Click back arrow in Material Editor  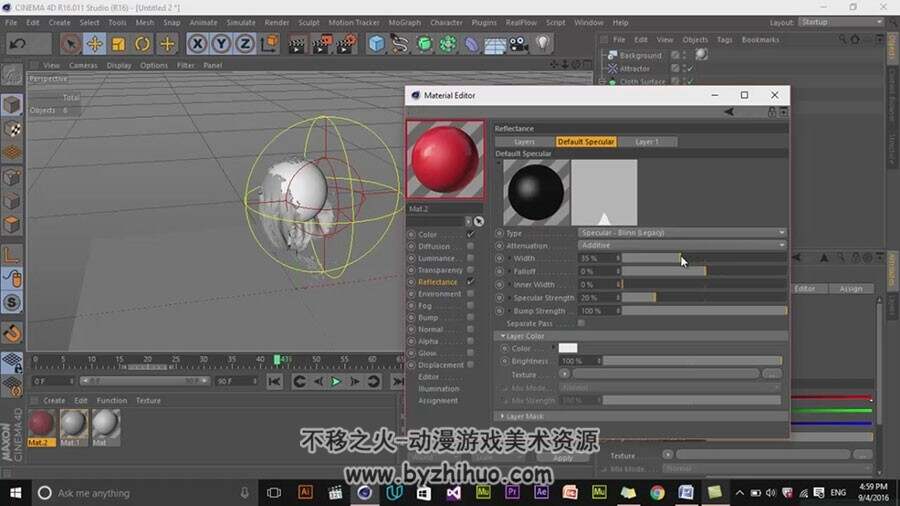click(x=729, y=112)
